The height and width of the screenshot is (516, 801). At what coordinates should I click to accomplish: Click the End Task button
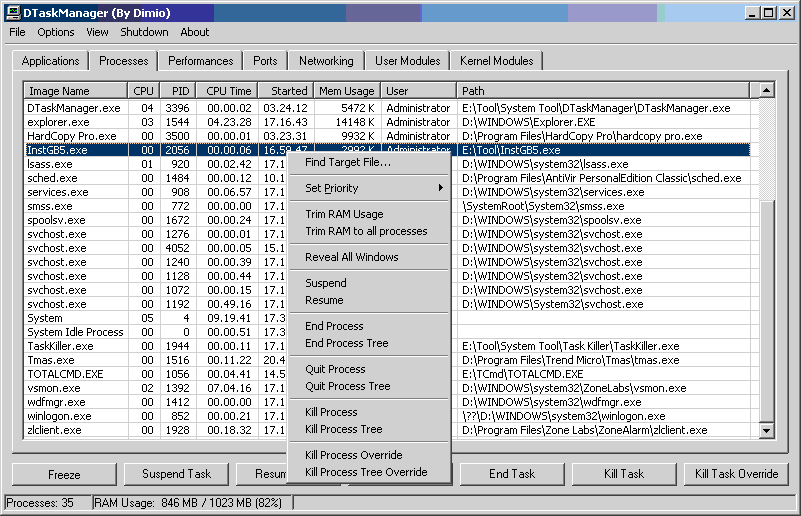512,474
